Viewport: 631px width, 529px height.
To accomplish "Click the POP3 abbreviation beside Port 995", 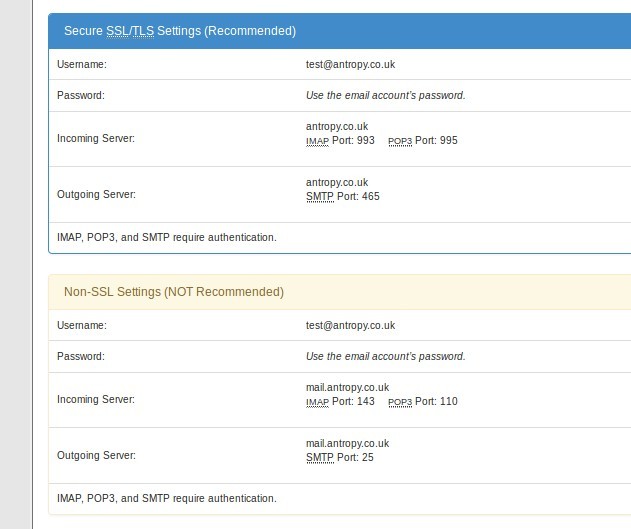I will click(400, 141).
